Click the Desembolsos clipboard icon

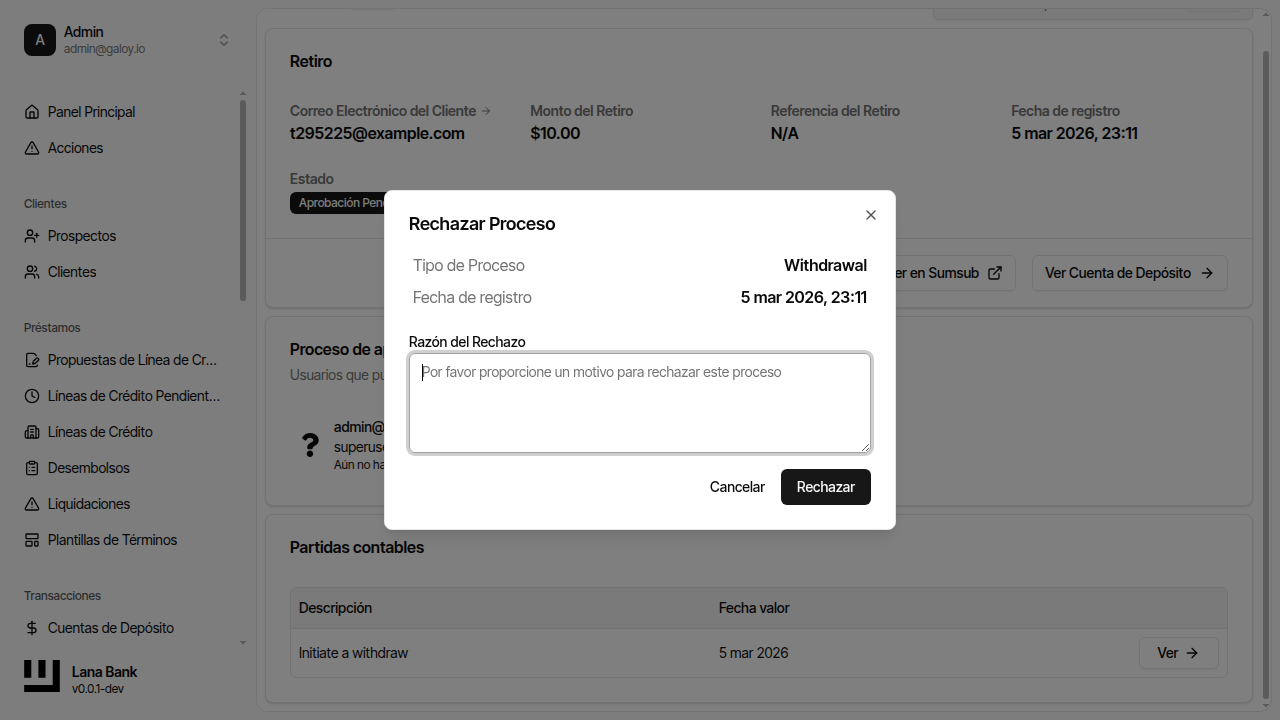(32, 468)
